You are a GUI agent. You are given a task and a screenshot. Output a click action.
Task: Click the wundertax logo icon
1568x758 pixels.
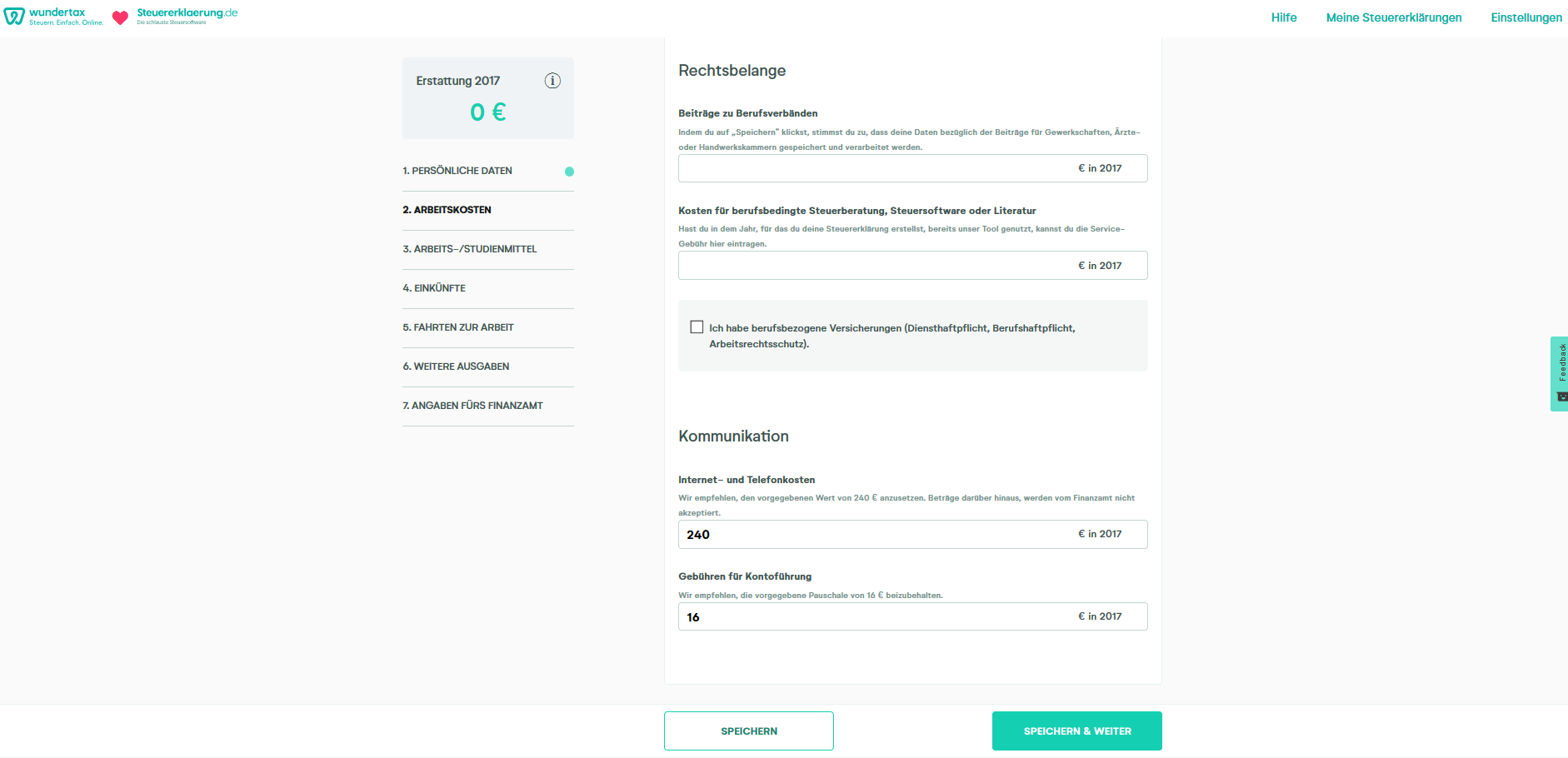tap(13, 15)
